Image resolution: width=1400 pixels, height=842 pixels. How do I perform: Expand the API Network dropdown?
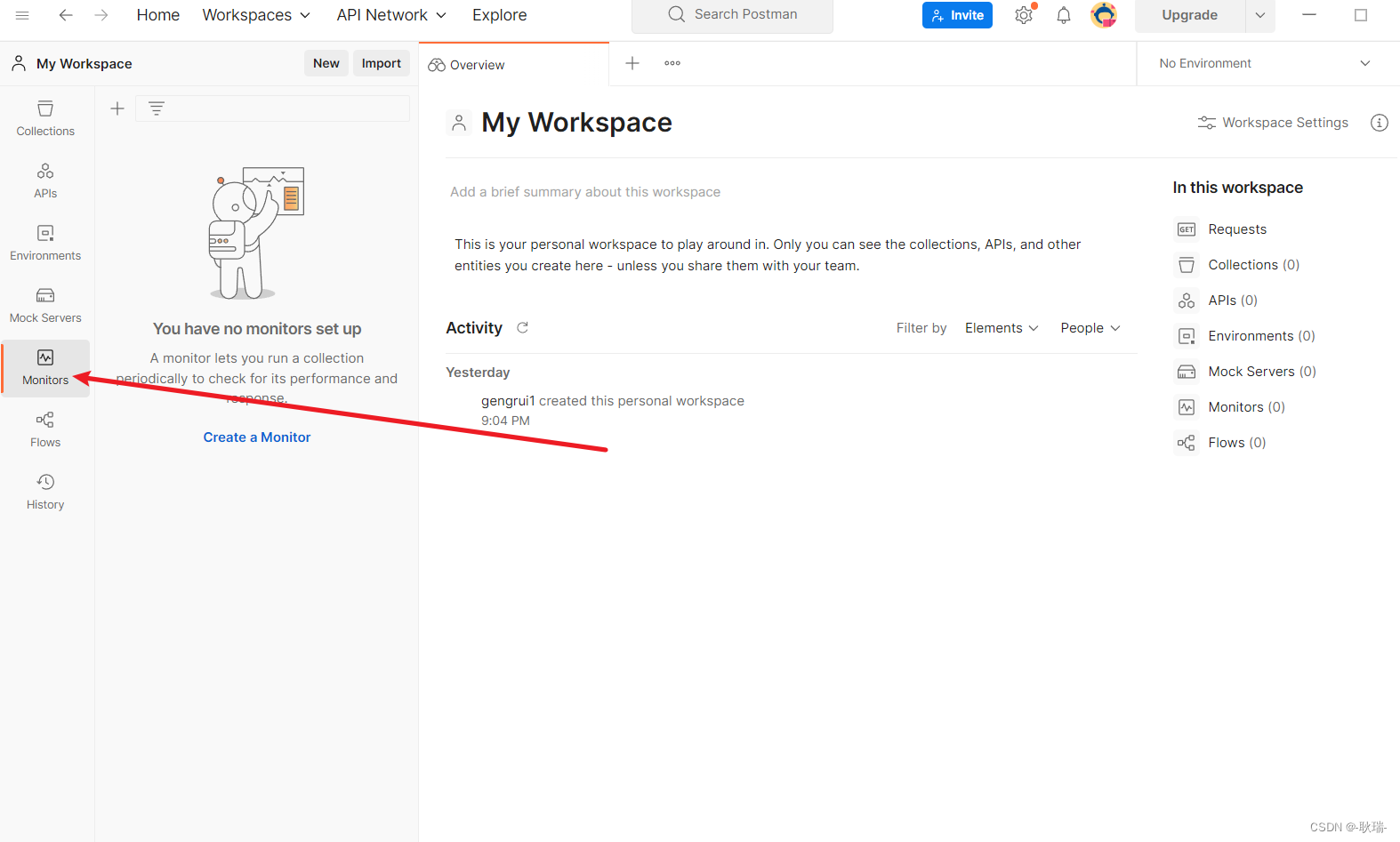click(x=391, y=15)
